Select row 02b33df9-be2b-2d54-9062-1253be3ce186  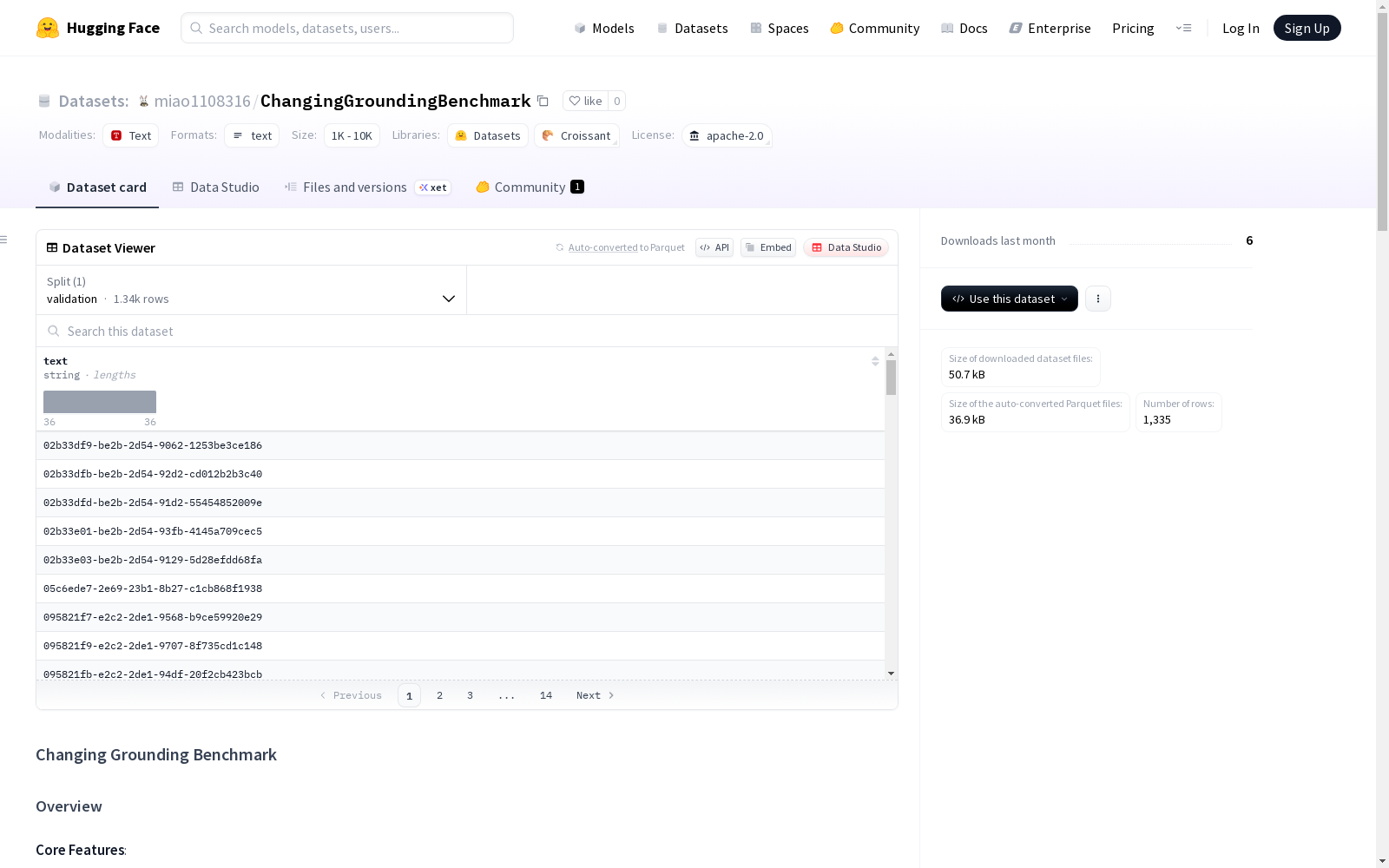(x=460, y=445)
